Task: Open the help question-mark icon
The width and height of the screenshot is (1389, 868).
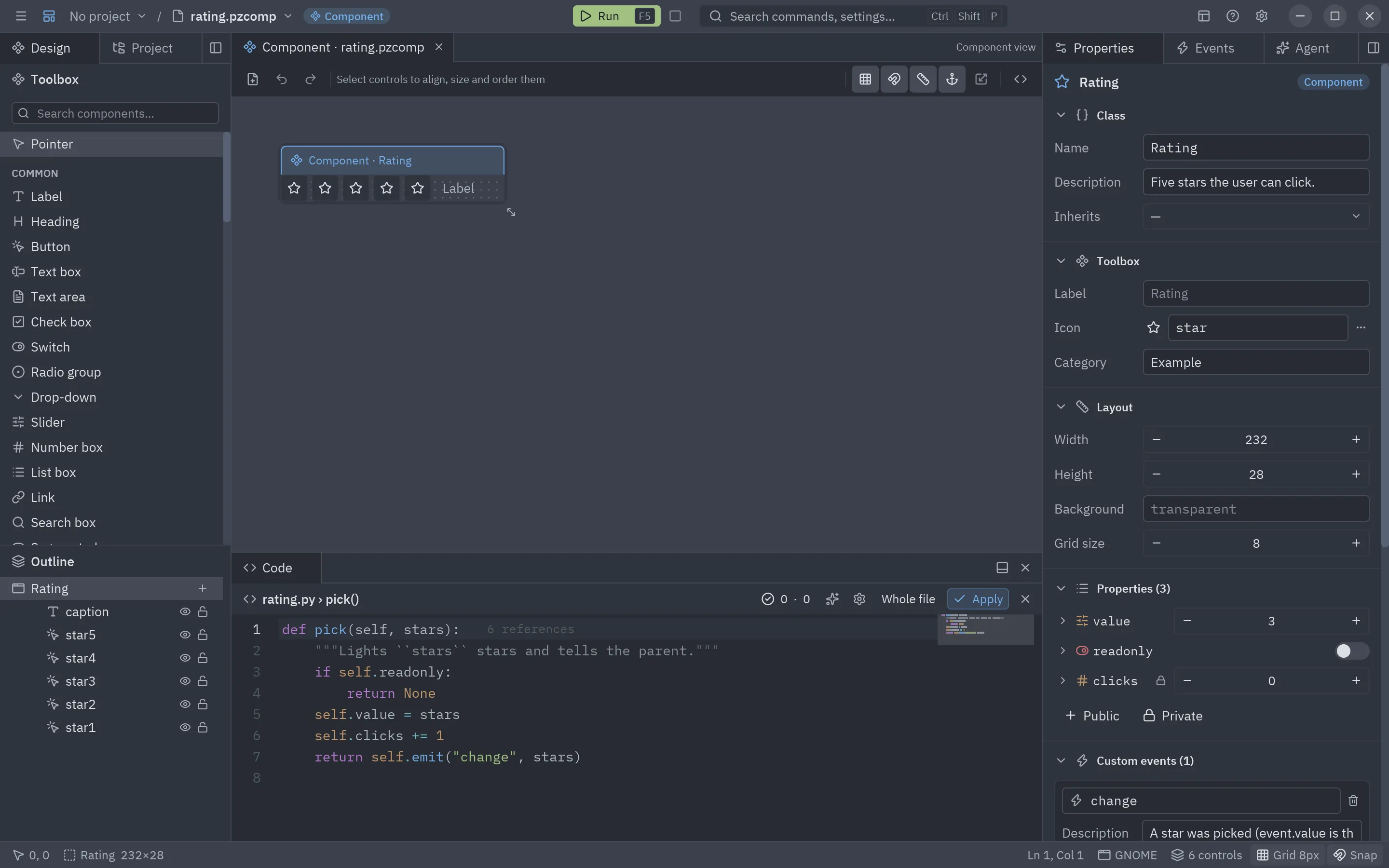Action: [x=1232, y=16]
